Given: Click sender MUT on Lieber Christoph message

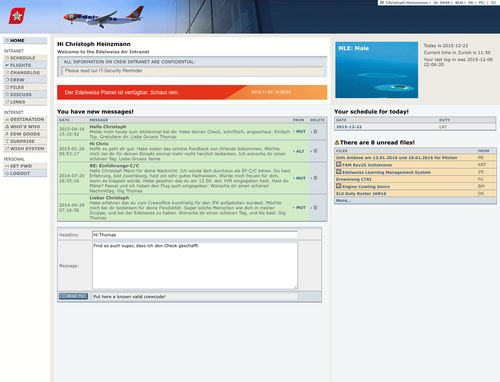Looking at the screenshot, I should click(300, 208).
